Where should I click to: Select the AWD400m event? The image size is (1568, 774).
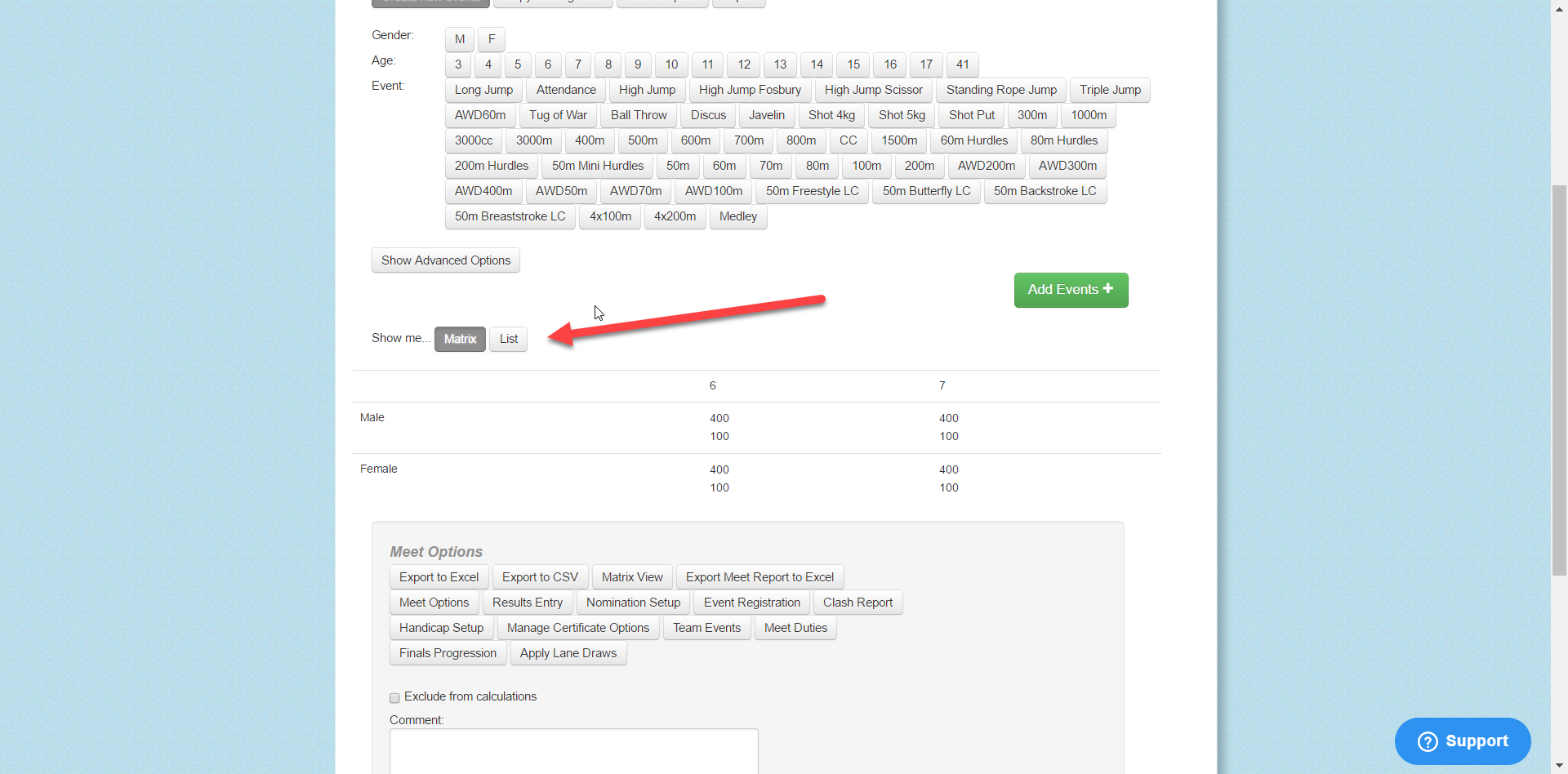pyautogui.click(x=483, y=191)
